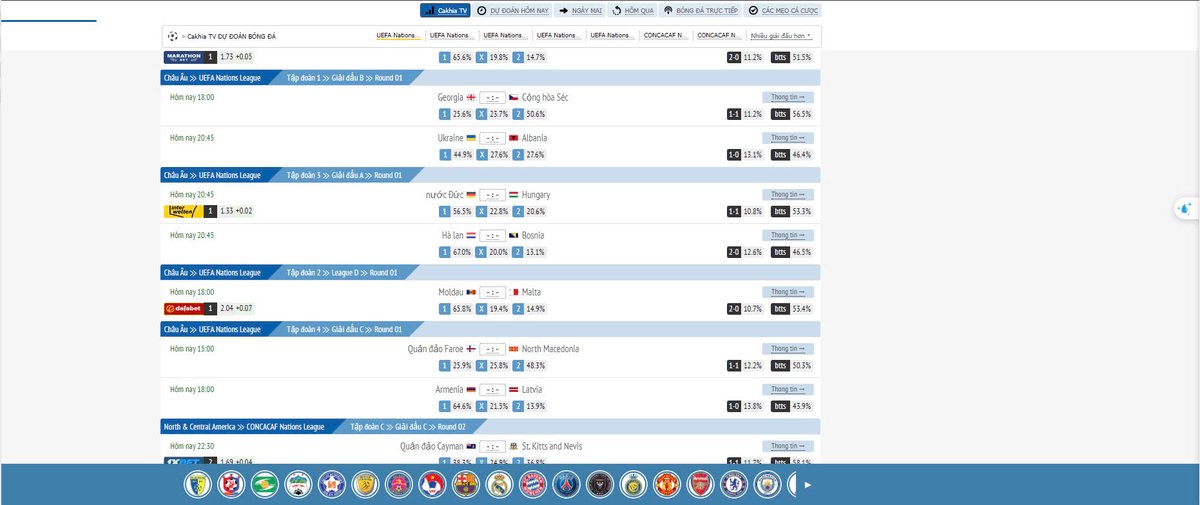This screenshot has width=1200, height=505.
Task: Open league header Tập đoàn 2 League D
Action: pyautogui.click(x=342, y=272)
